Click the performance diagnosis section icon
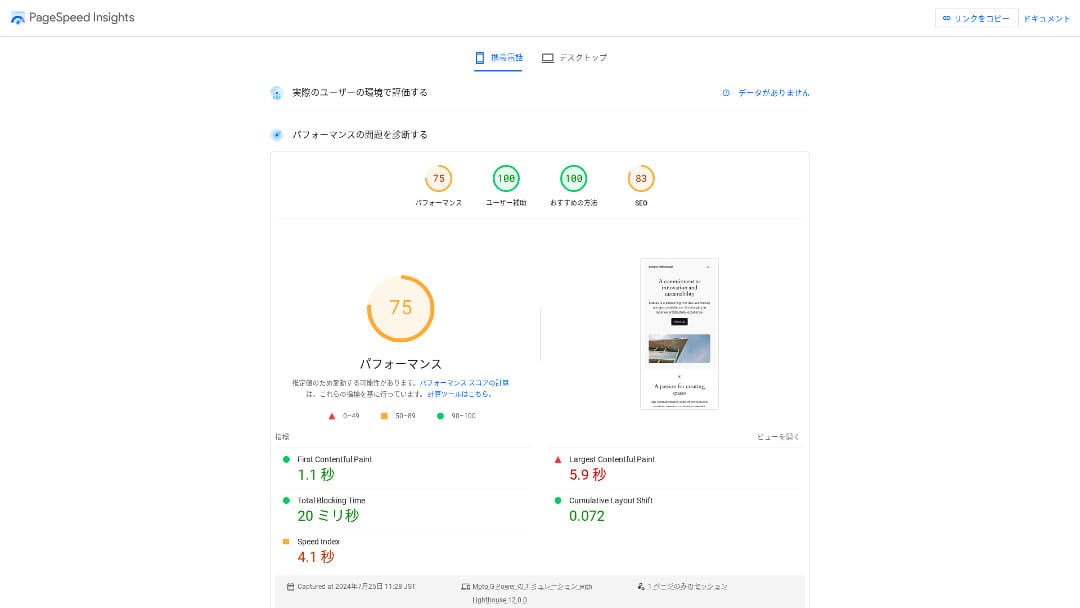Viewport: 1080px width, 608px height. point(277,135)
